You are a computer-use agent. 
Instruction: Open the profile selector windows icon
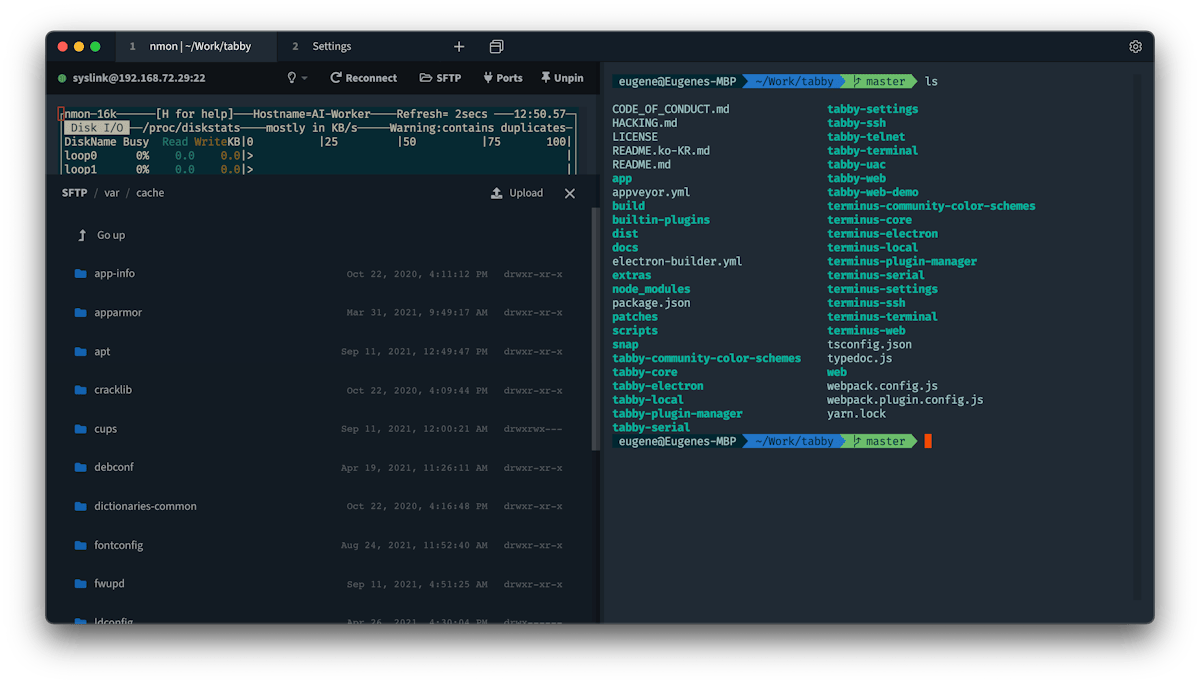(x=496, y=46)
